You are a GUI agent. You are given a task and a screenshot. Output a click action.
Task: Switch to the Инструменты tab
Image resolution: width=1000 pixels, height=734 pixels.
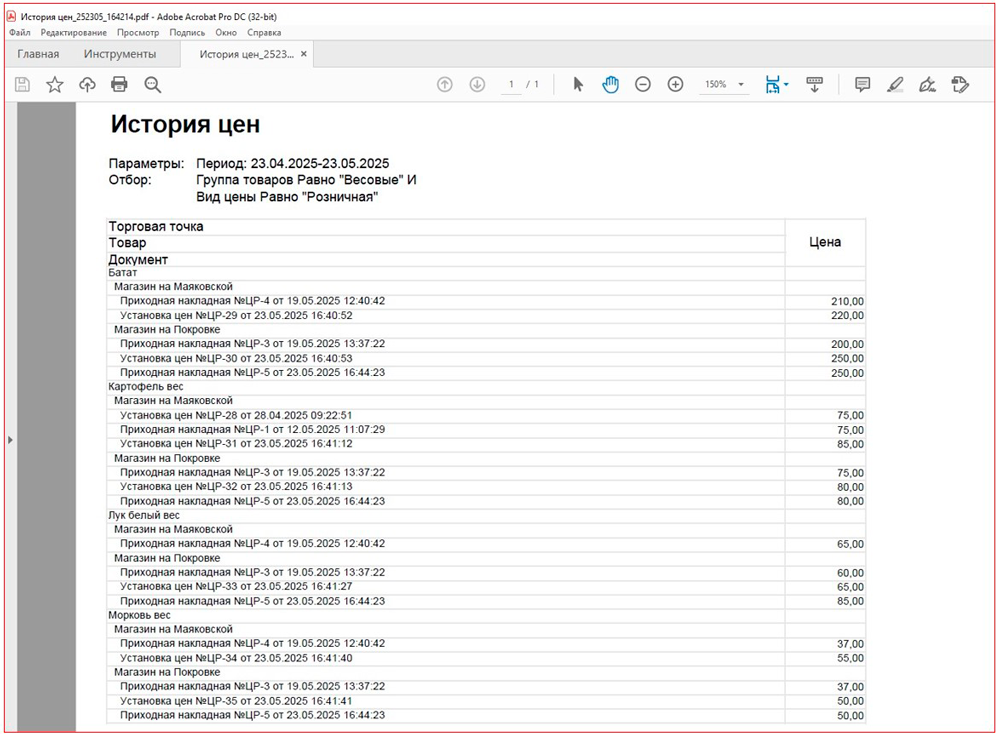tap(120, 54)
